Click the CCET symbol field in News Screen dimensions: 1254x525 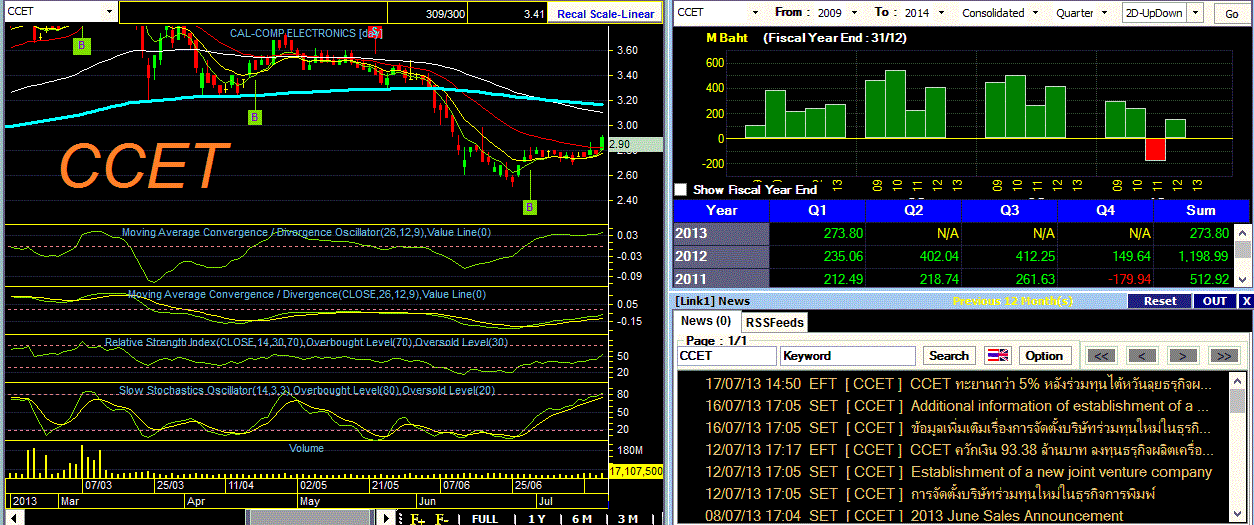point(727,356)
